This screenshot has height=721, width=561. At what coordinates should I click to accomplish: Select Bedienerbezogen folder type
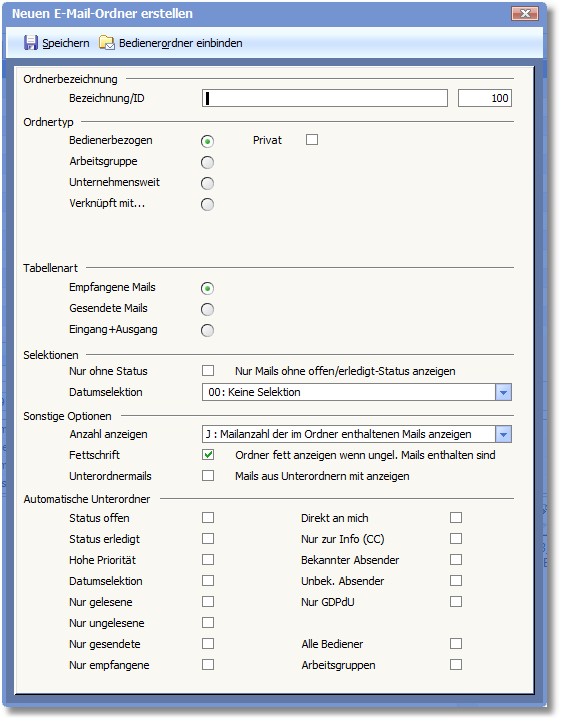pyautogui.click(x=207, y=141)
